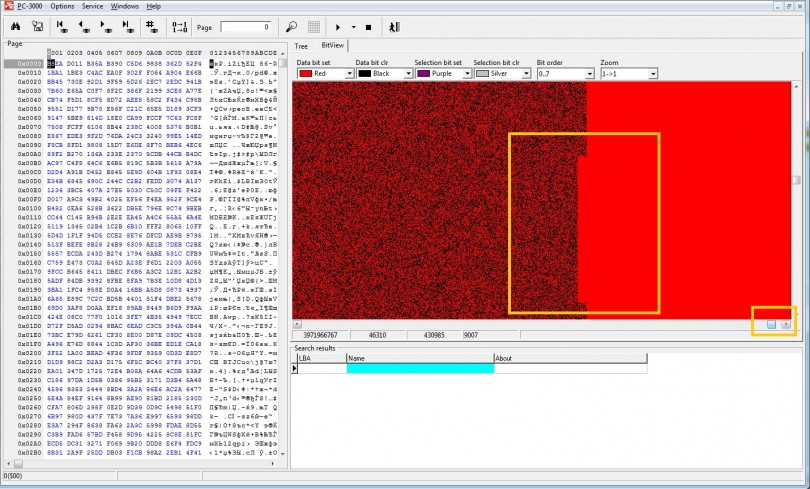The height and width of the screenshot is (489, 810).
Task: Open the Data bit set color dropdown
Action: point(349,74)
